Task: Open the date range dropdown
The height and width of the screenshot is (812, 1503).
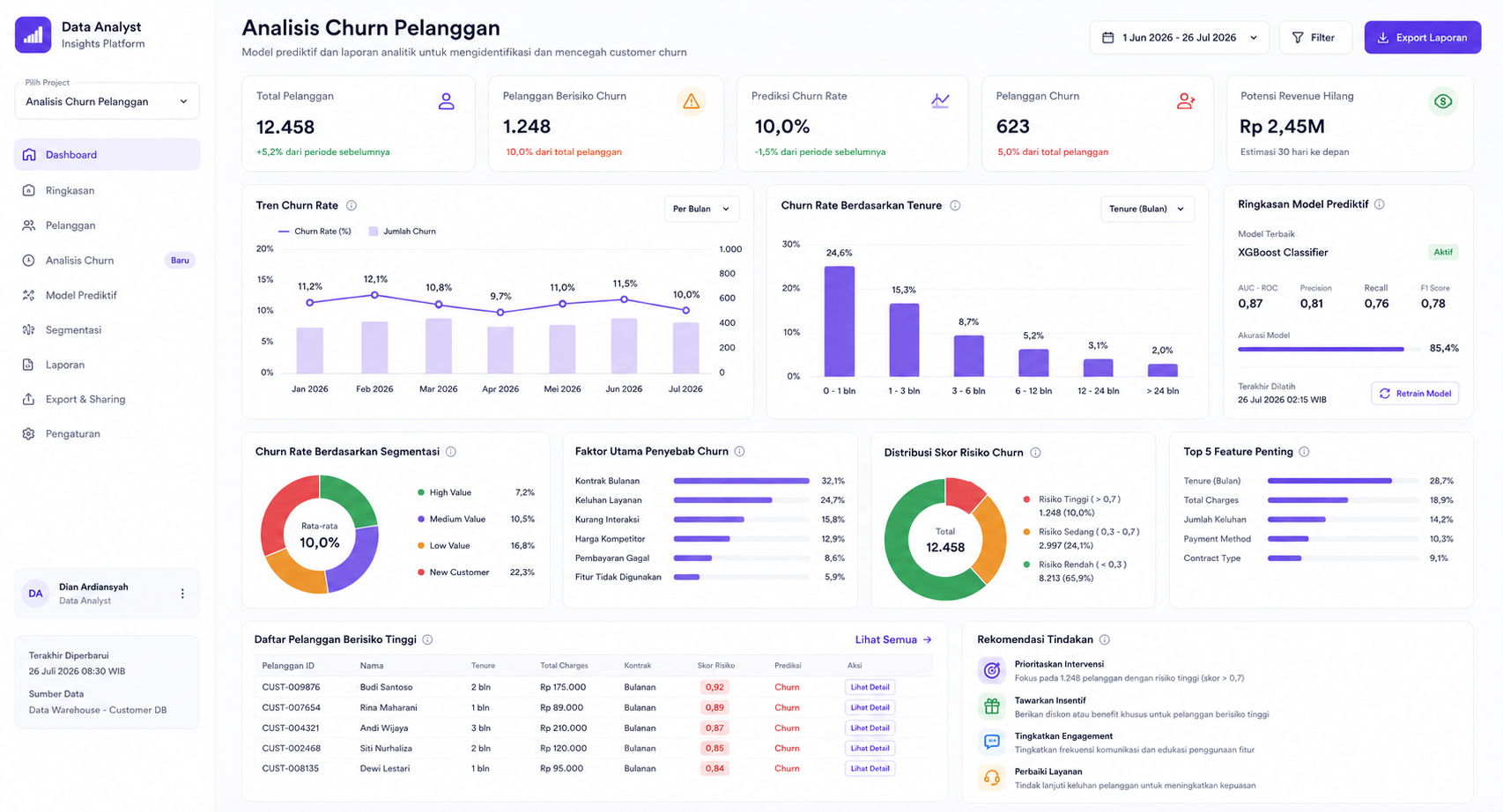Action: 1180,38
